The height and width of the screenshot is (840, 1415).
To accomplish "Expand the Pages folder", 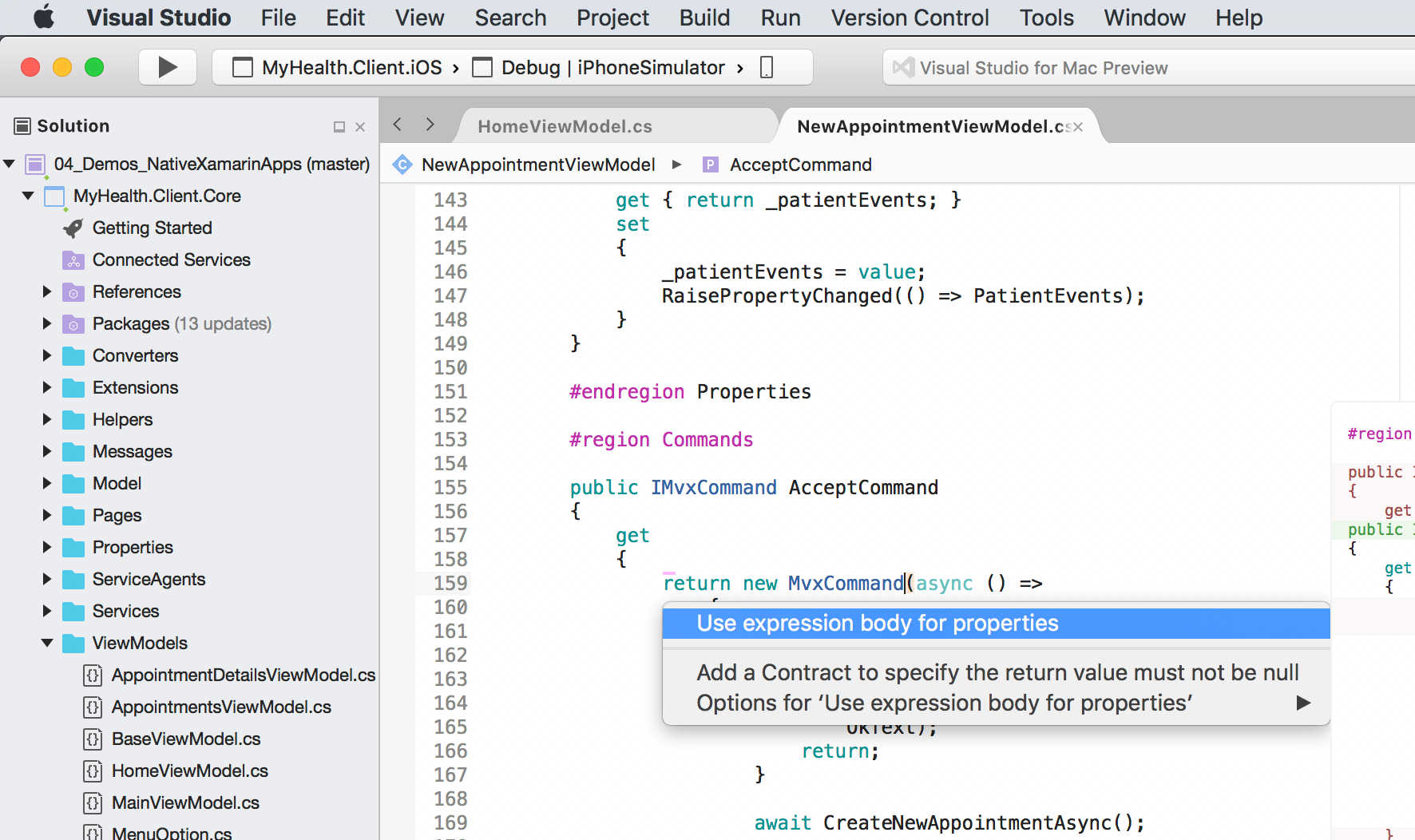I will [x=47, y=515].
